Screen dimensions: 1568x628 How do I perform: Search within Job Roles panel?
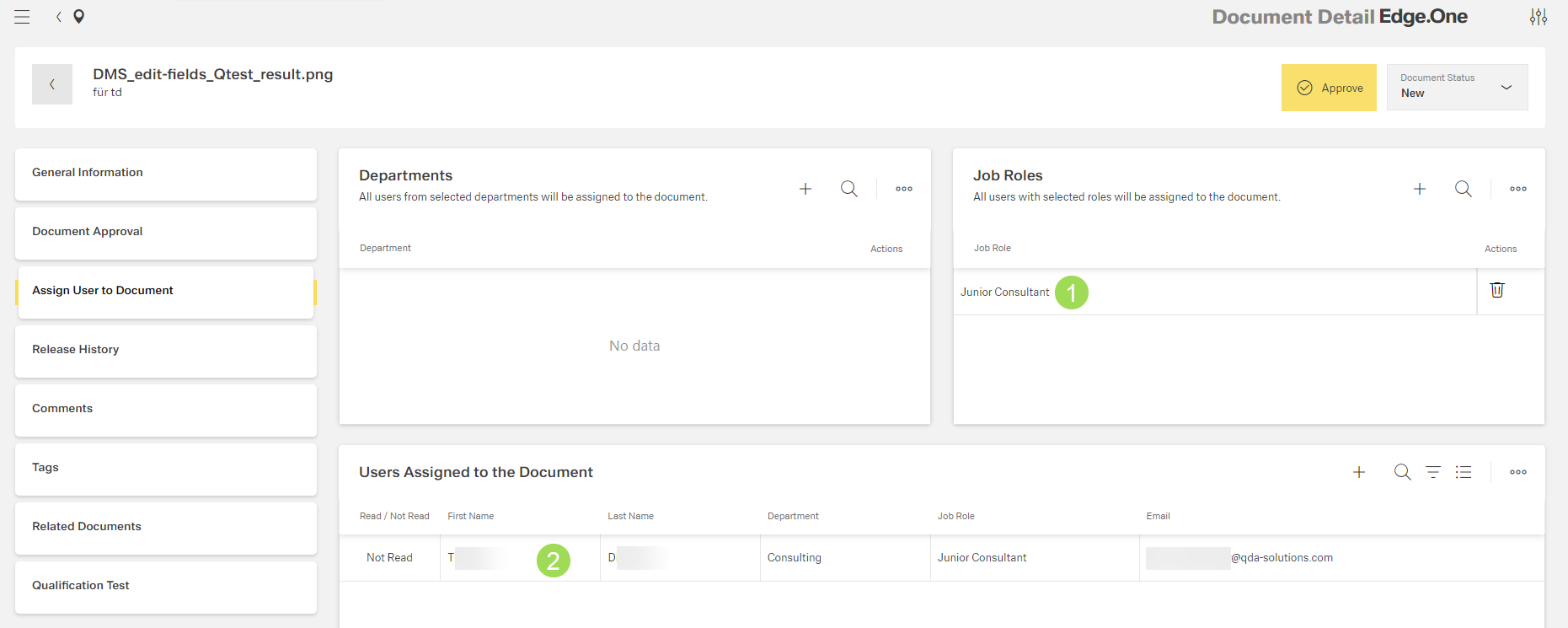(x=1463, y=189)
